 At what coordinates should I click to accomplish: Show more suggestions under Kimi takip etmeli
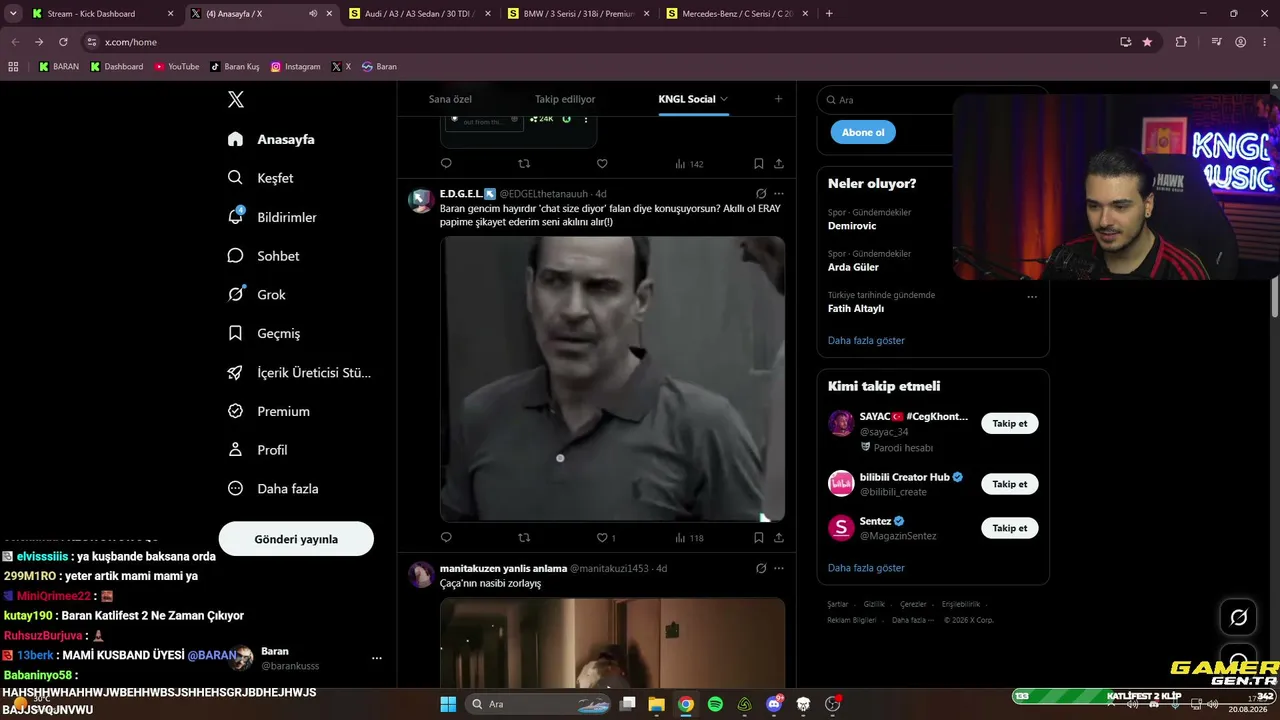click(x=866, y=568)
